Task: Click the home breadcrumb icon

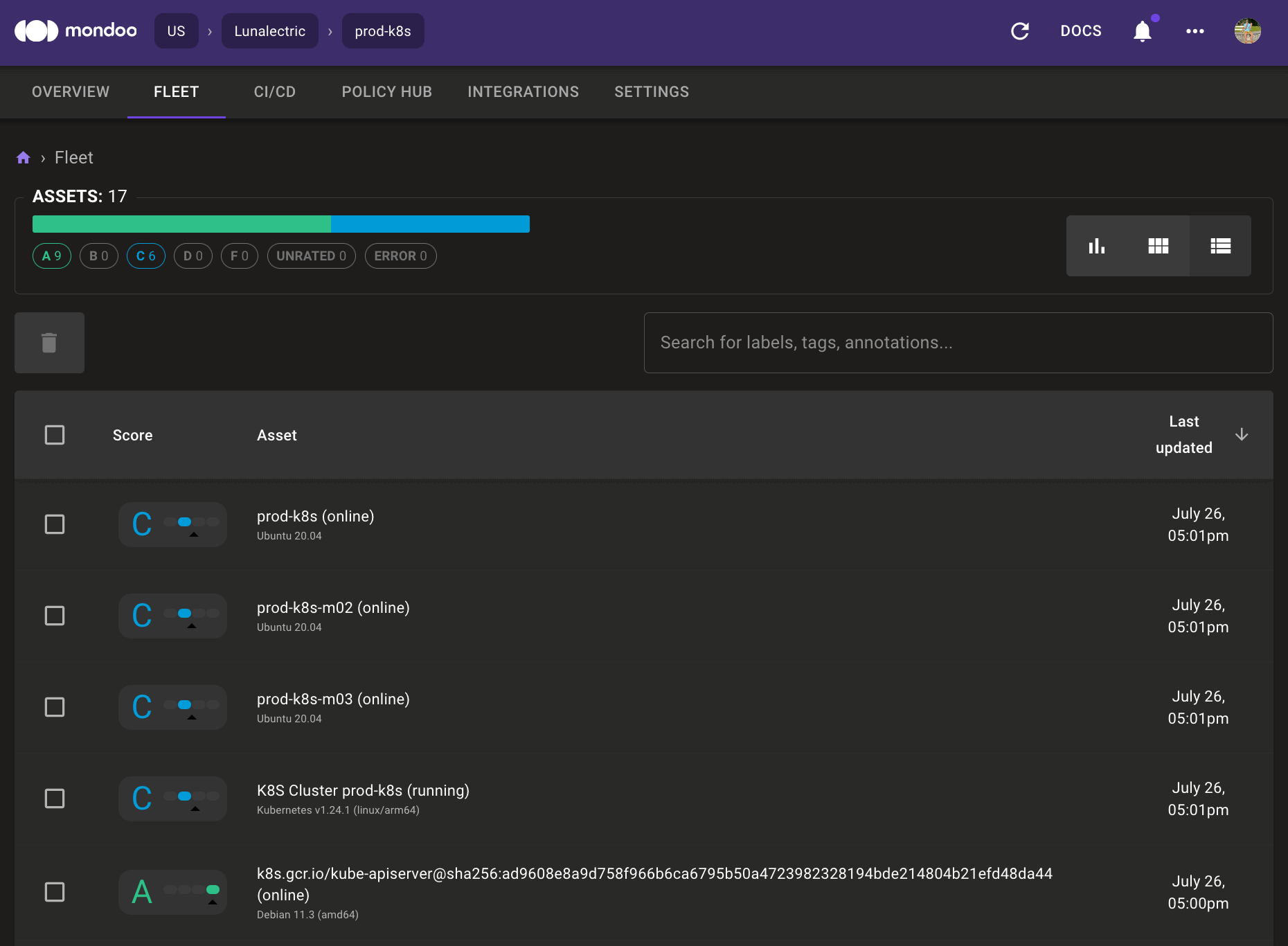Action: pyautogui.click(x=23, y=157)
